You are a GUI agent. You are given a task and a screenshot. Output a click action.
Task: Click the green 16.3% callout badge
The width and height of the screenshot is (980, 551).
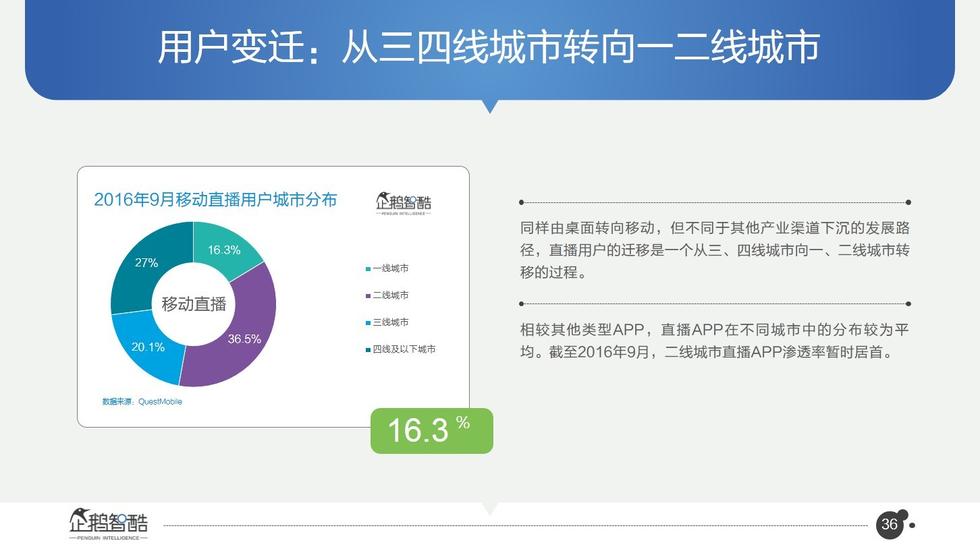[x=432, y=430]
